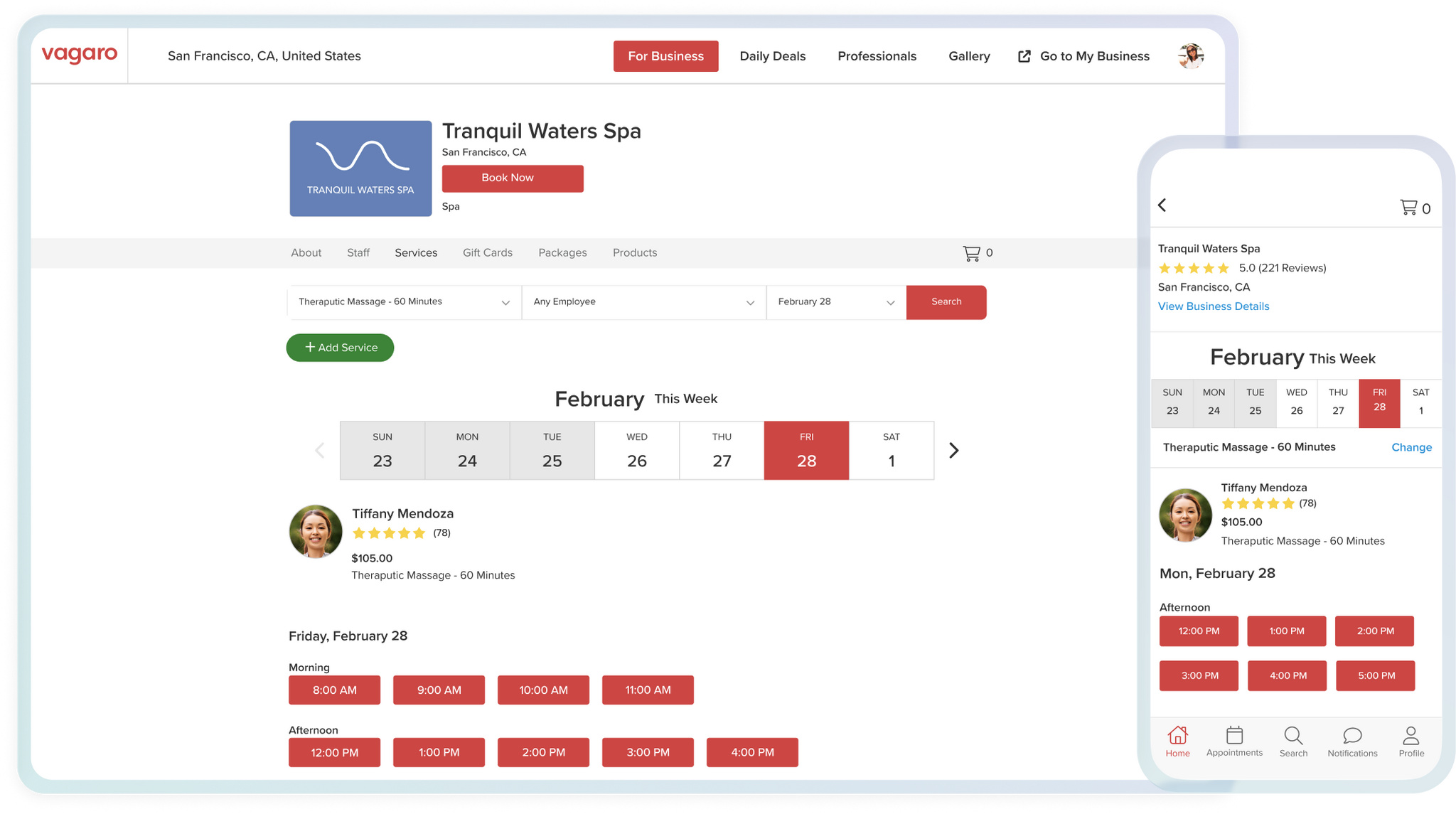
Task: Open the Packages tab
Action: click(x=562, y=253)
